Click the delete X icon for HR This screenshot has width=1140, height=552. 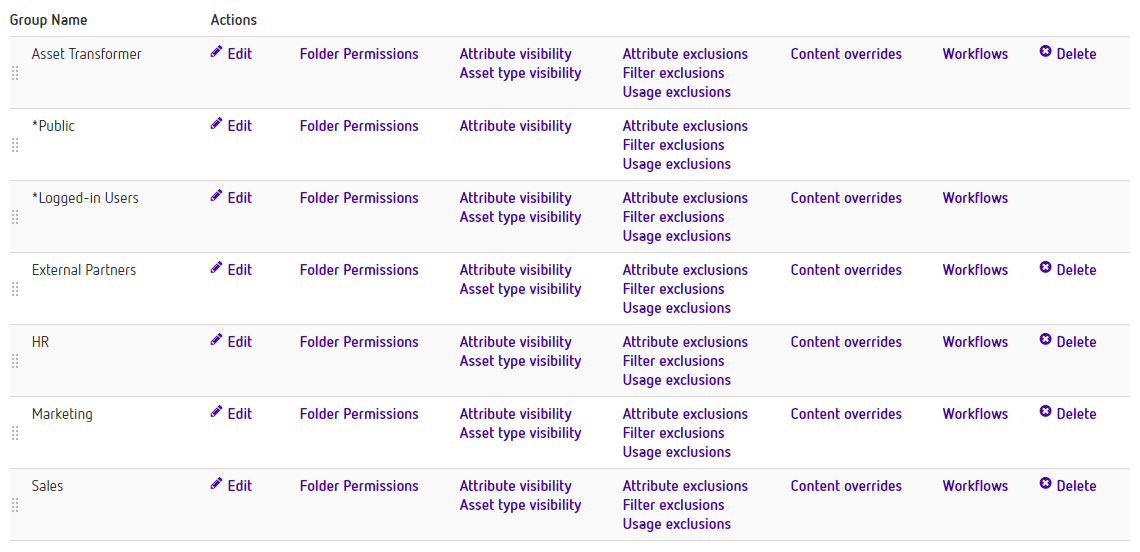[1045, 340]
